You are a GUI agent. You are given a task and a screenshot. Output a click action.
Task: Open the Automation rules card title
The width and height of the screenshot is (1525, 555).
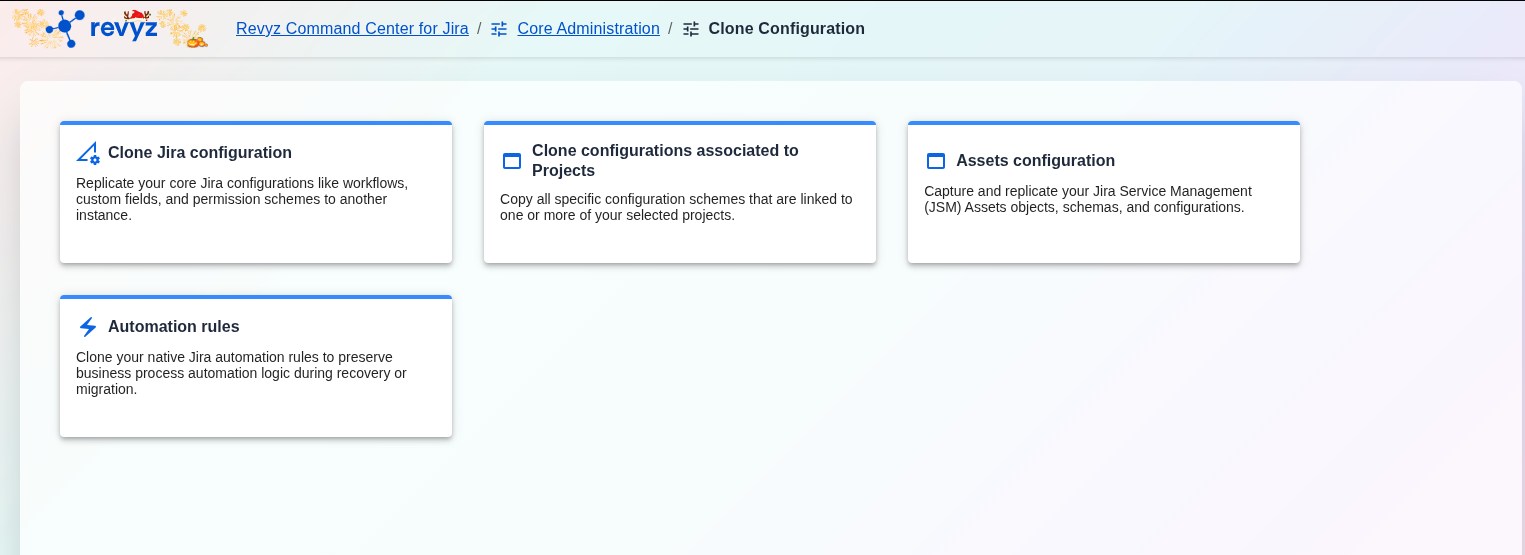coord(174,327)
